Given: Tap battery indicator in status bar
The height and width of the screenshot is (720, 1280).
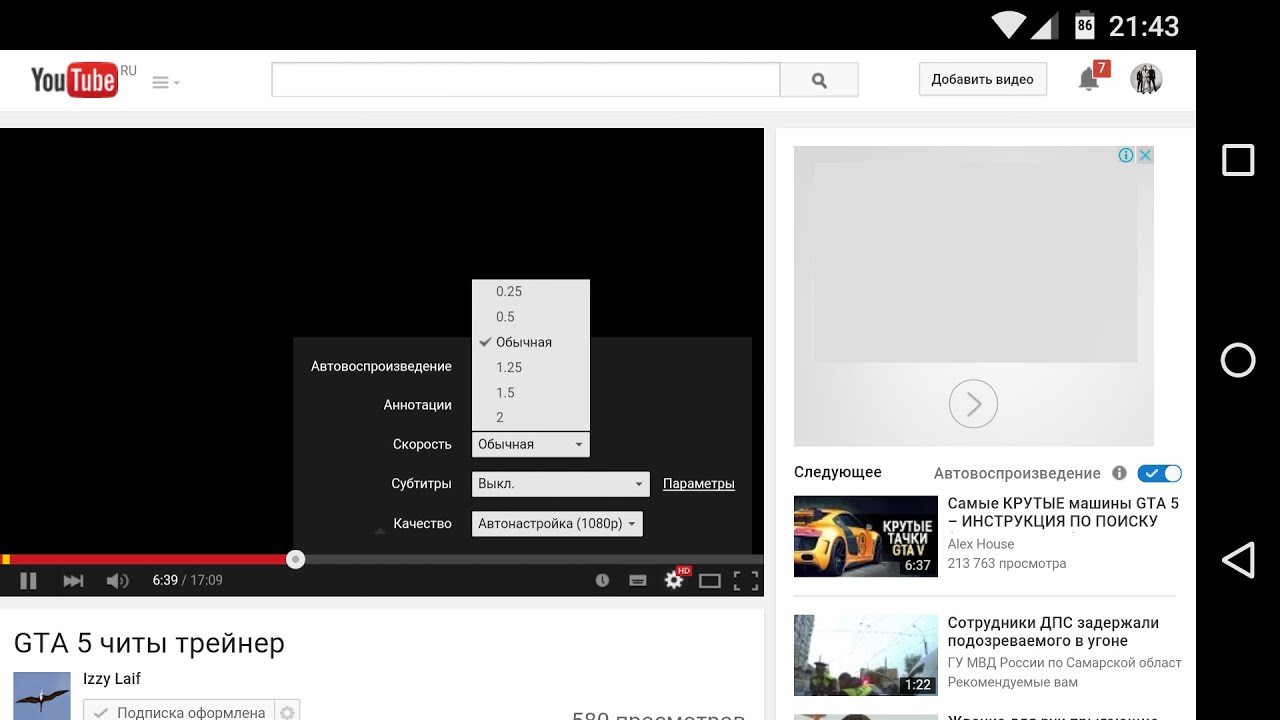Looking at the screenshot, I should [1085, 25].
